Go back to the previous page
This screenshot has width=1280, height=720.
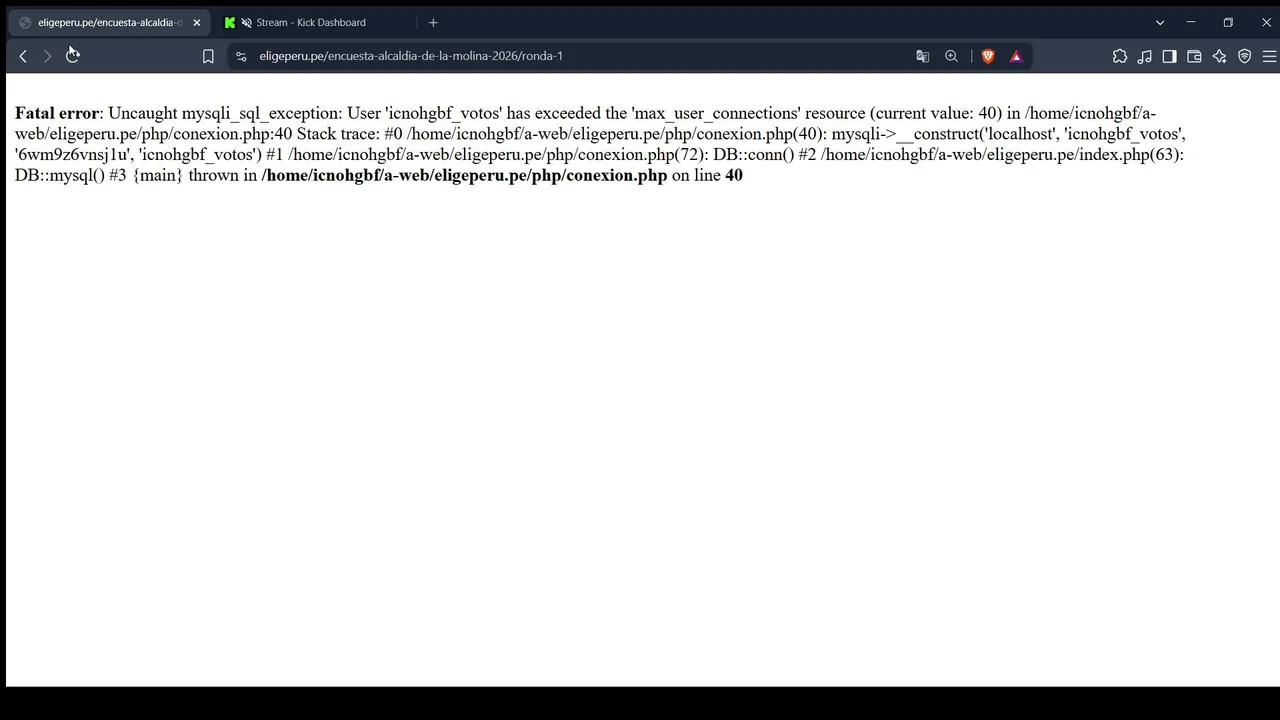pos(23,56)
